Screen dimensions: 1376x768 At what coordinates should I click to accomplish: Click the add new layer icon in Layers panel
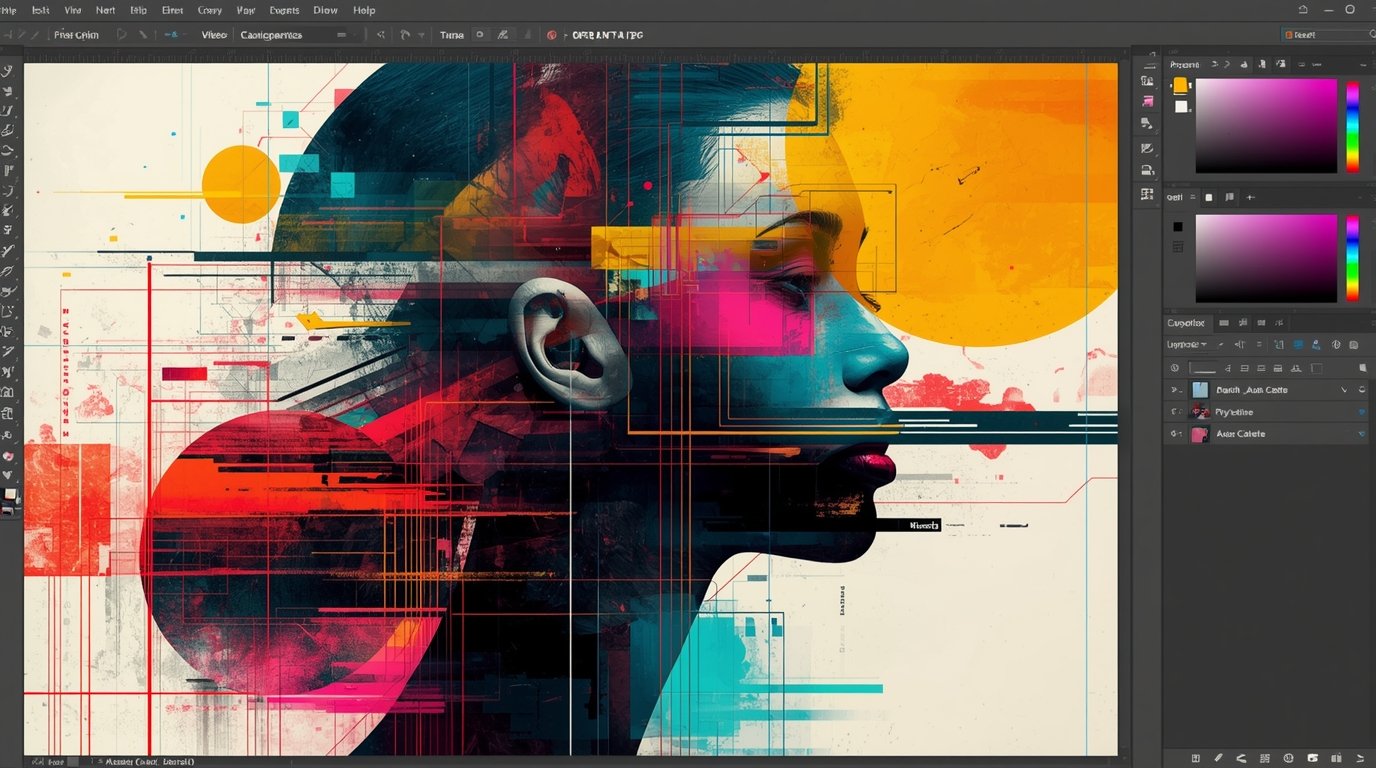(1337, 759)
